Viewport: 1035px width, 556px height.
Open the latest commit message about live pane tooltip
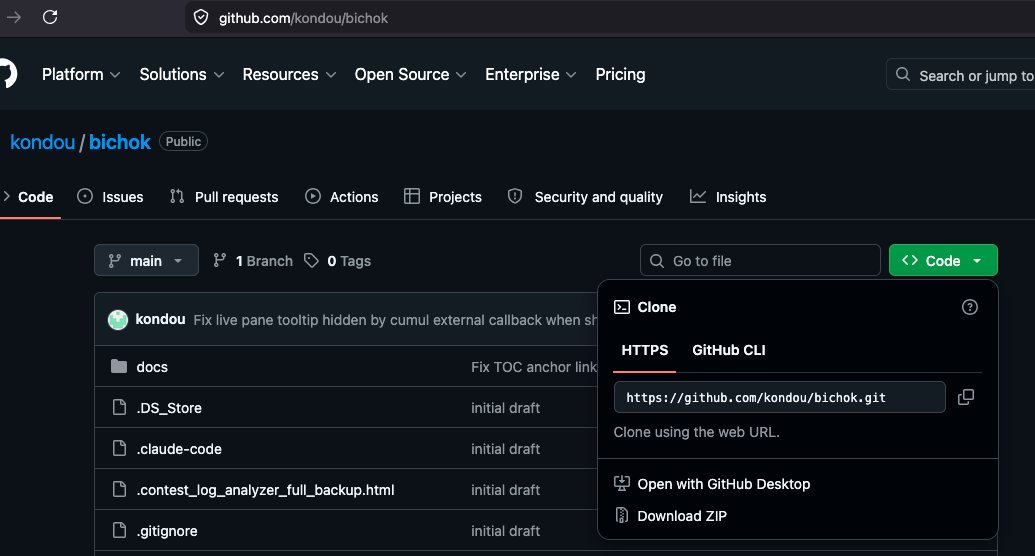[395, 320]
